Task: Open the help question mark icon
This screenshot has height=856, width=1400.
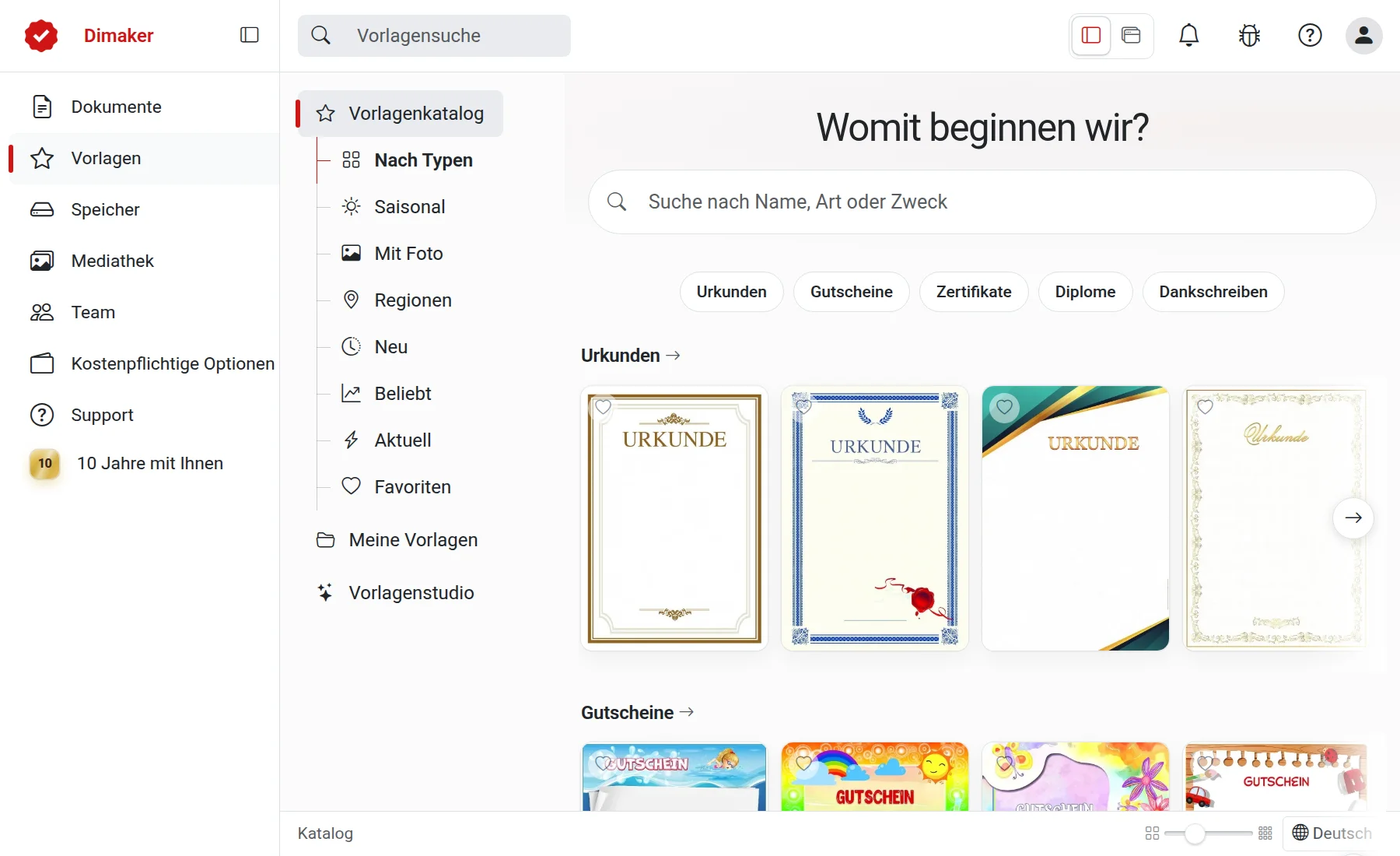Action: 1310,35
